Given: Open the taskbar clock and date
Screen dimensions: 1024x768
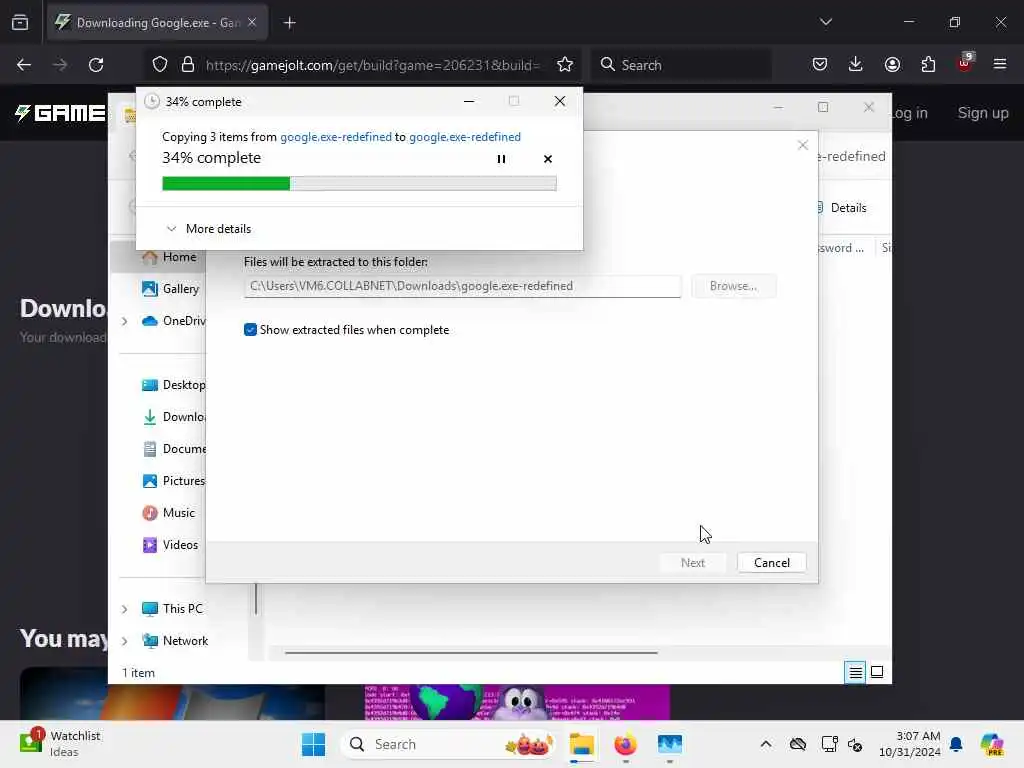Looking at the screenshot, I should (909, 744).
